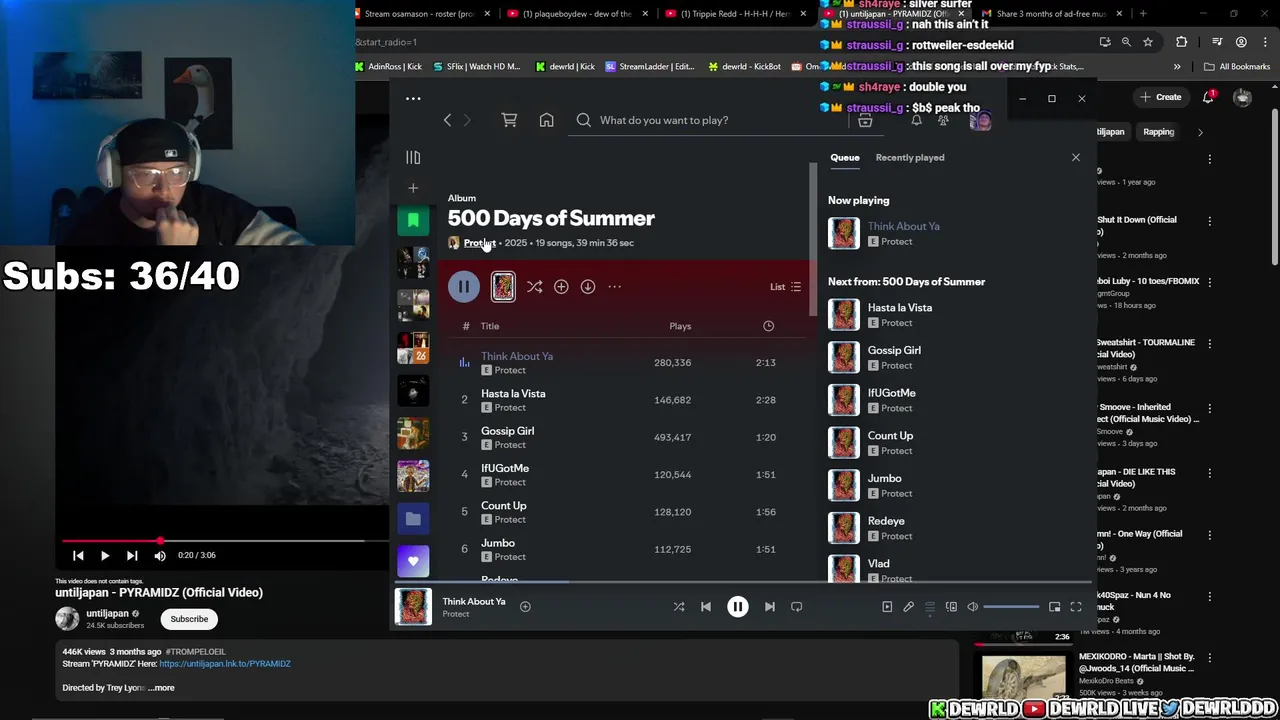Skip to next YouTube video
This screenshot has height=720, width=1280.
pos(132,555)
